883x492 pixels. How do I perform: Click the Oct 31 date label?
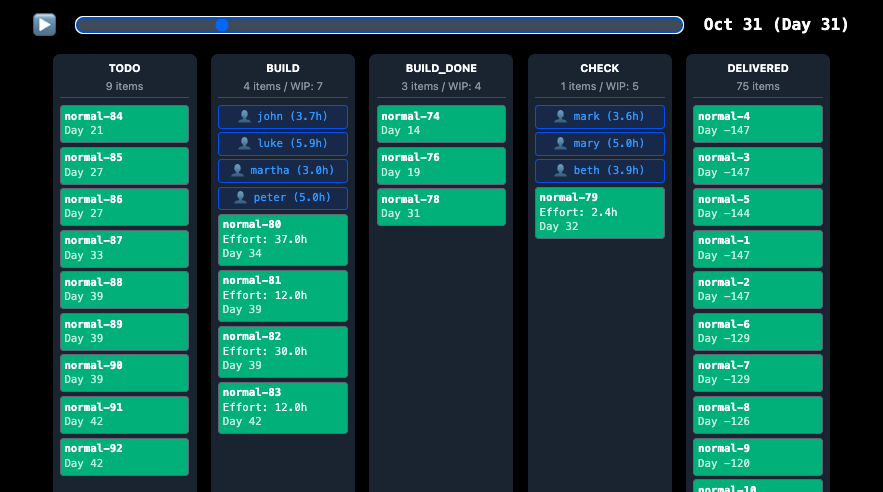point(775,25)
